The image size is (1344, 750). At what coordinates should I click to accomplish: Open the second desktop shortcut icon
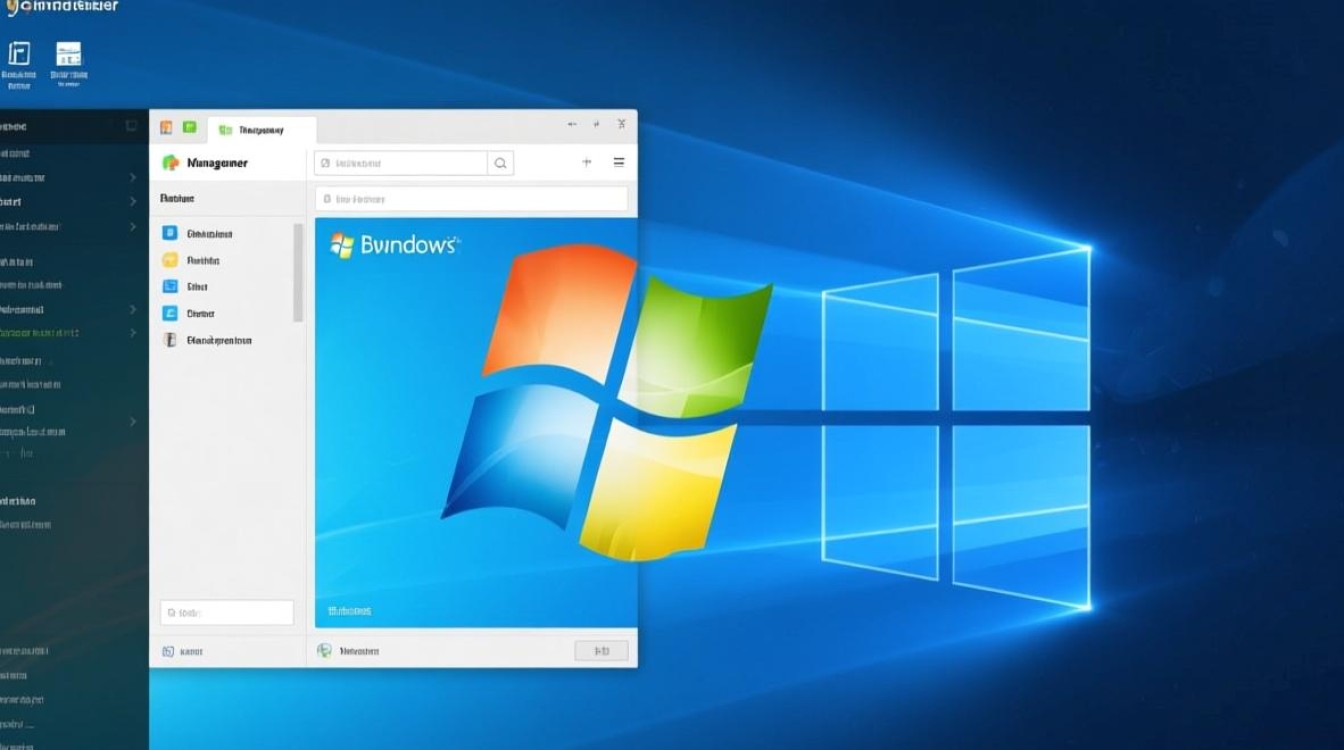point(69,54)
